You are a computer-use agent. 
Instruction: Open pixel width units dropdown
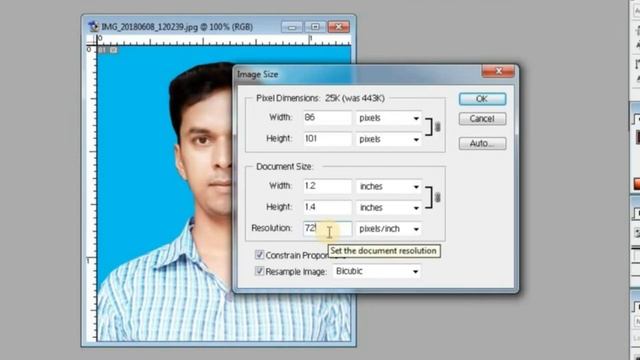(389, 118)
